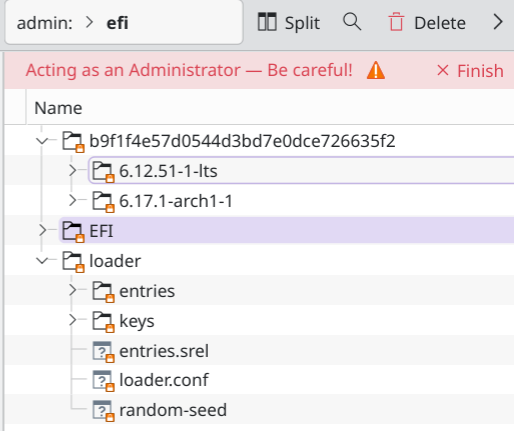The height and width of the screenshot is (431, 514).
Task: Select the 'loader' name text
Action: click(x=115, y=261)
